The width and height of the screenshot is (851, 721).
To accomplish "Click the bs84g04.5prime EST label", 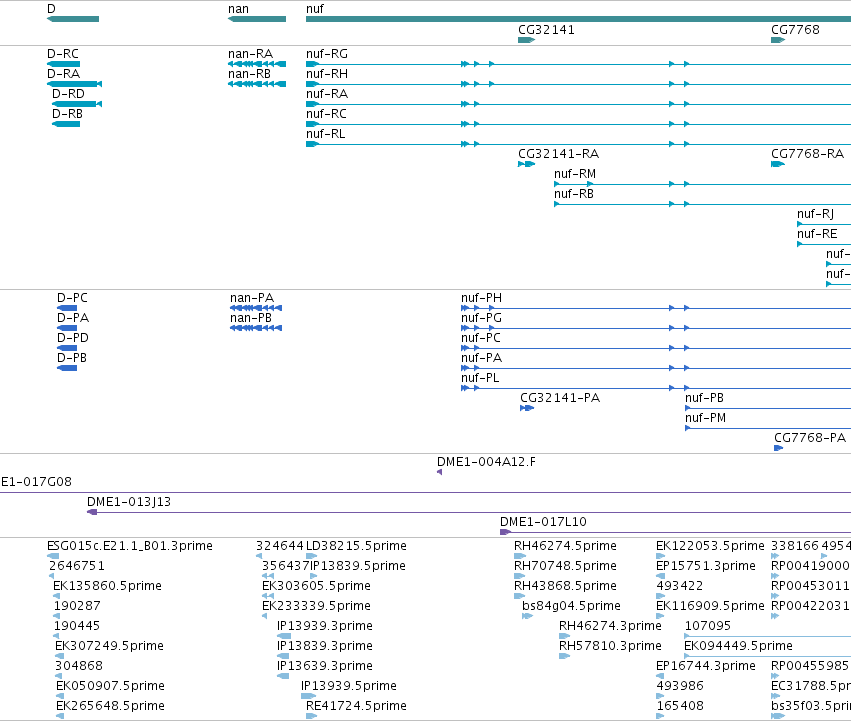I will pyautogui.click(x=571, y=606).
